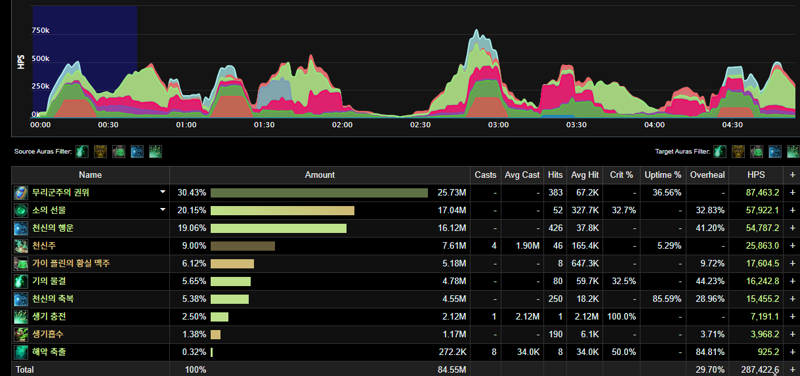This screenshot has width=800, height=376.
Task: Click the 30.43% amount bar
Action: (319, 193)
